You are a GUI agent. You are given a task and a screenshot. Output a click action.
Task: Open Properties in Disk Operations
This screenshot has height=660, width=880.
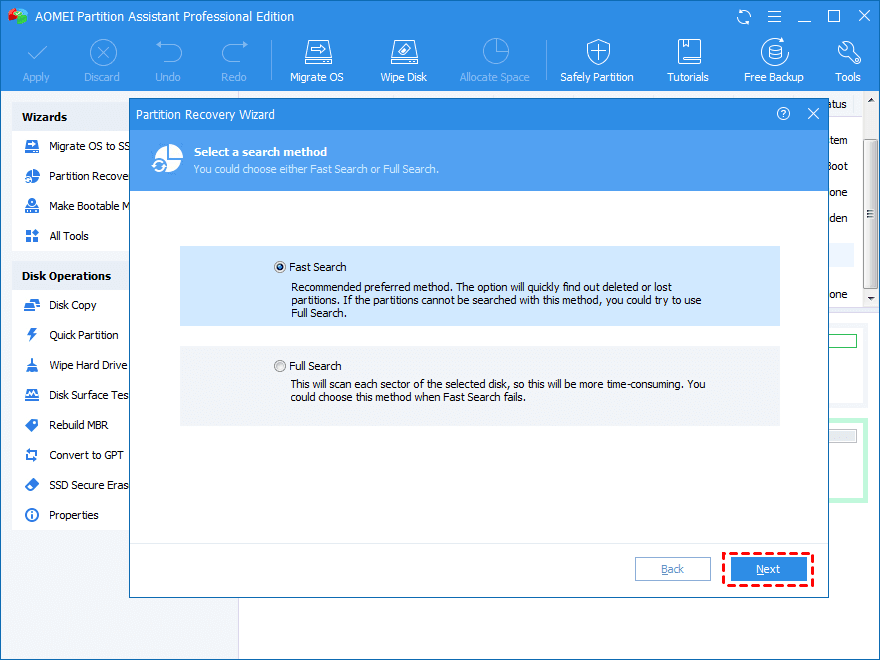tap(61, 515)
